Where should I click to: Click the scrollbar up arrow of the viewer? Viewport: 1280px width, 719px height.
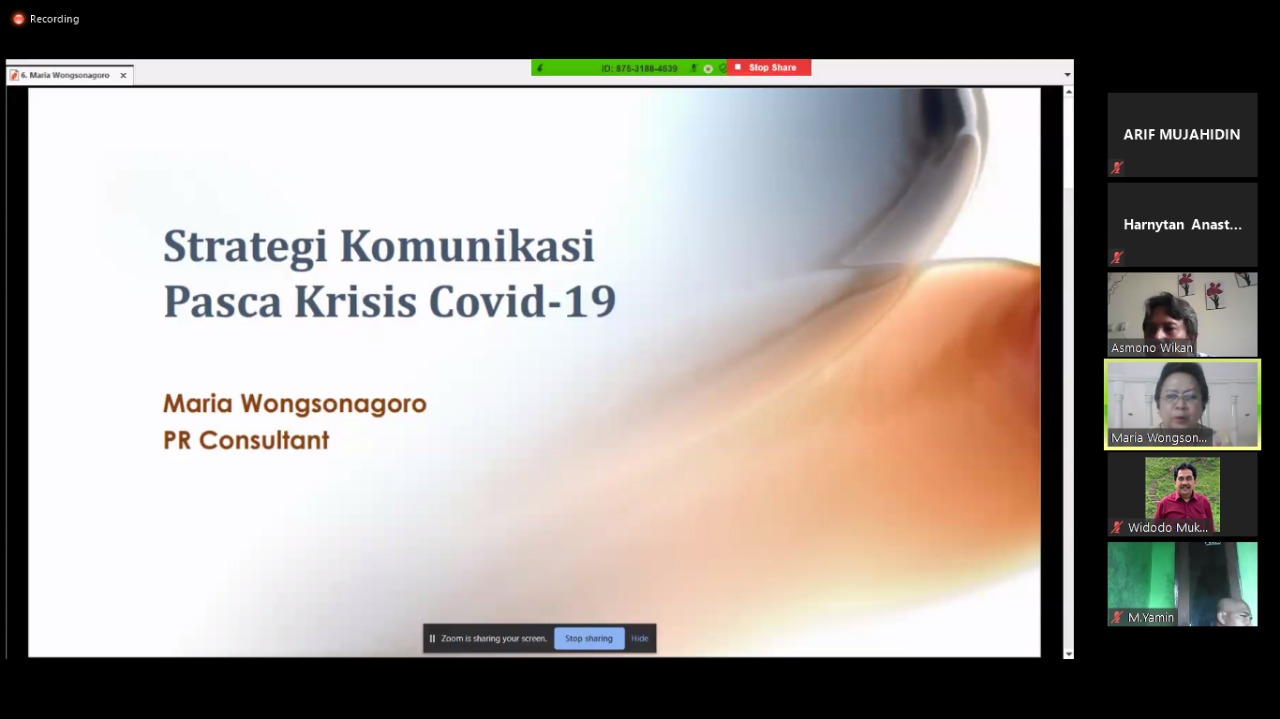tap(1068, 92)
